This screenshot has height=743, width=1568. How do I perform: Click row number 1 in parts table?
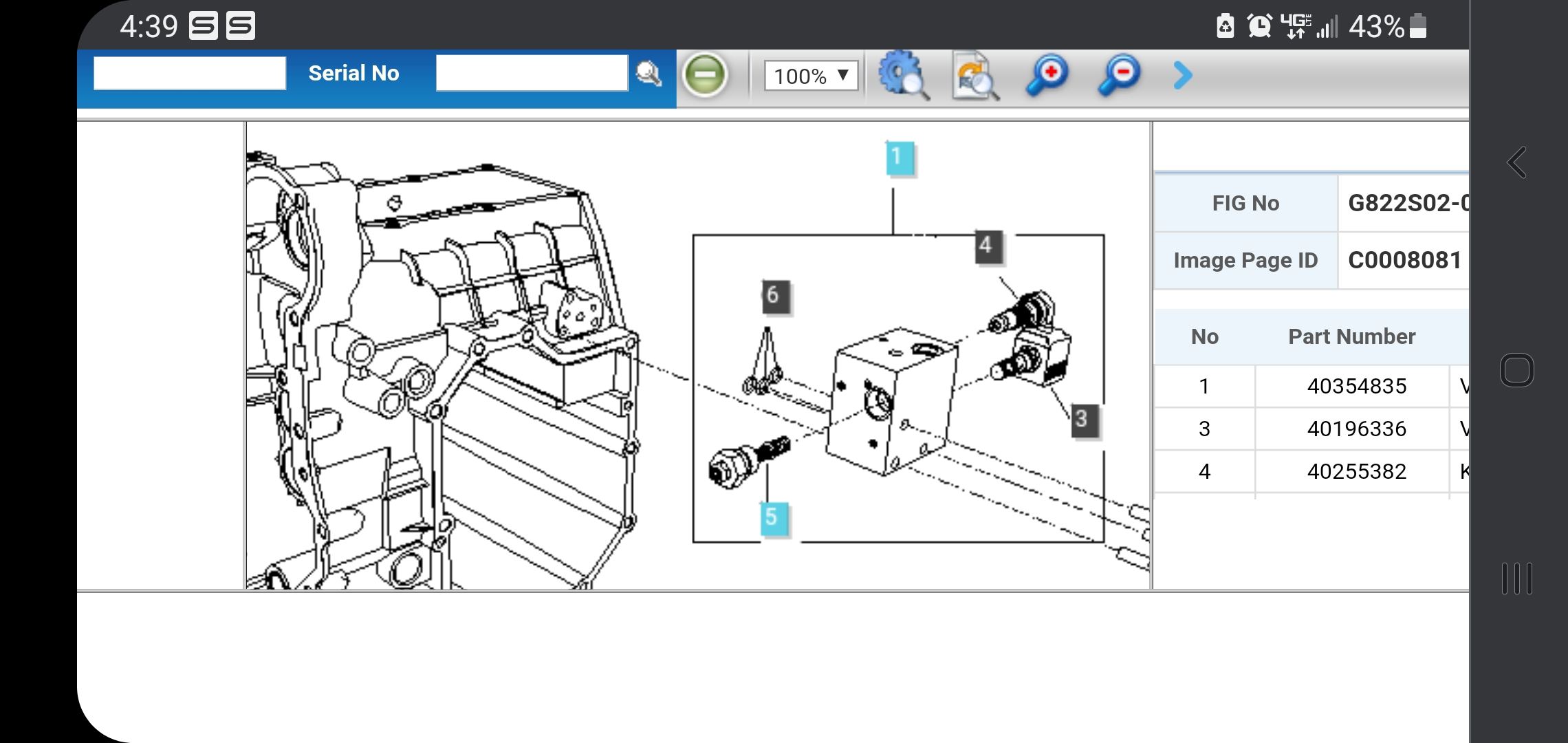(1204, 386)
